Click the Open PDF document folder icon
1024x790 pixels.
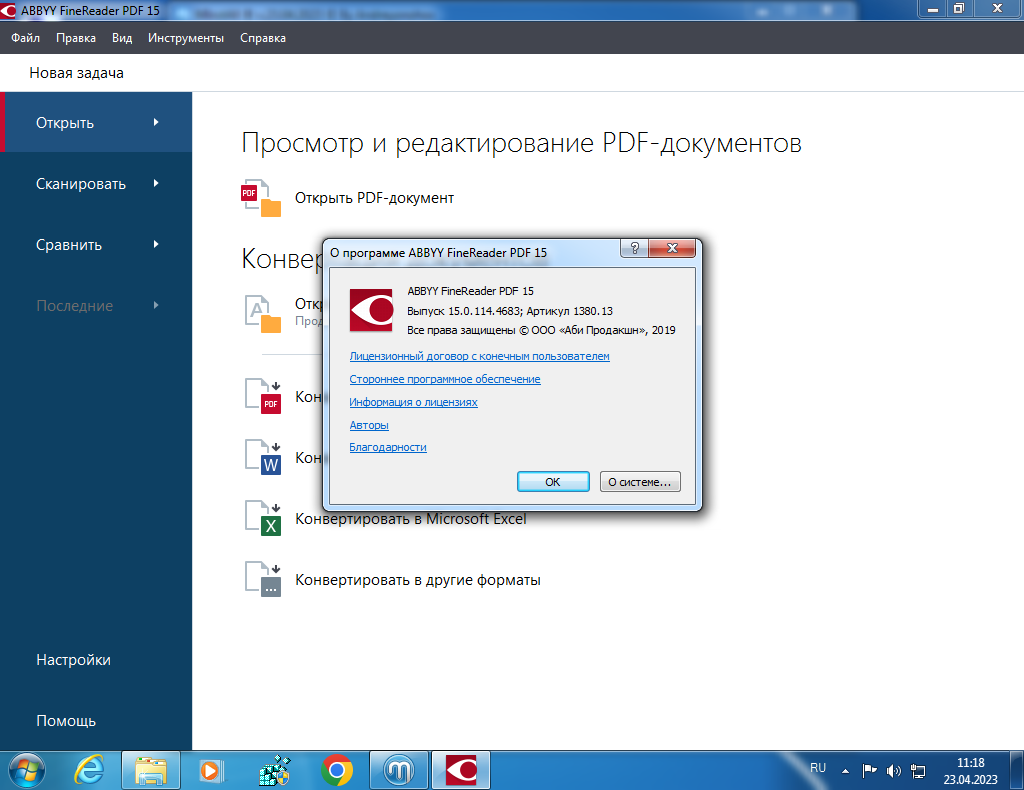click(261, 198)
